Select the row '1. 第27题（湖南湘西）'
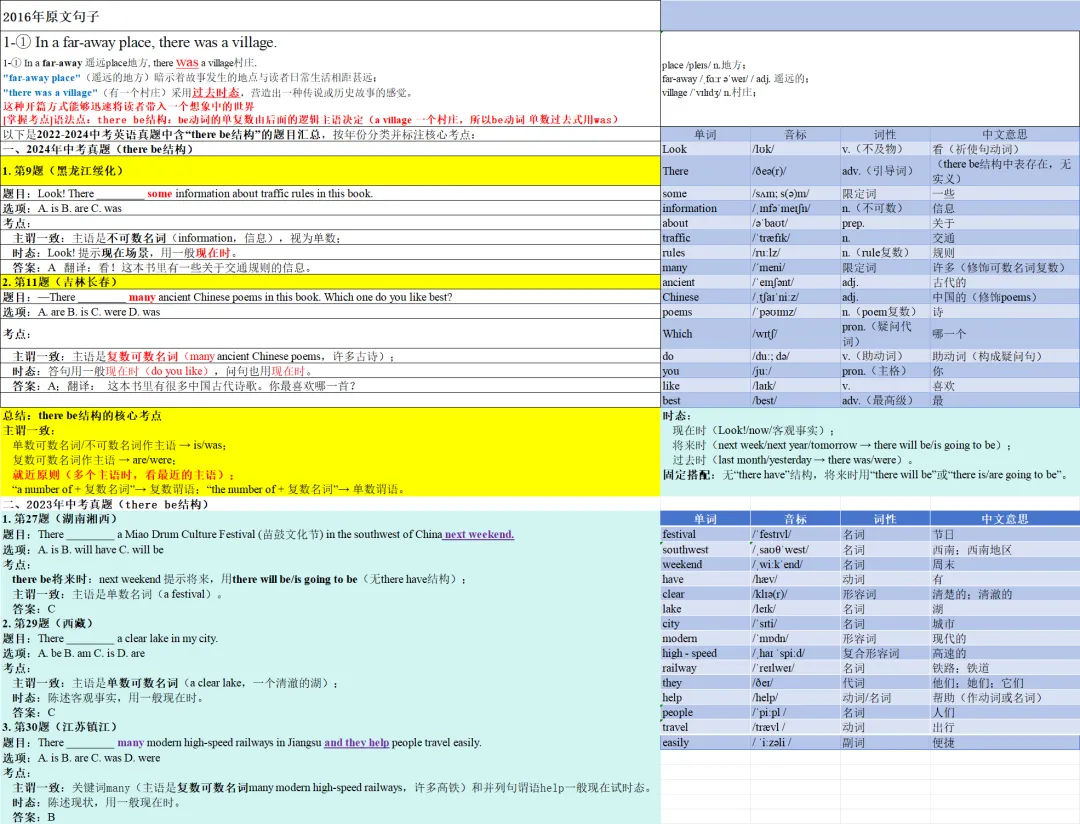 [x=330, y=519]
